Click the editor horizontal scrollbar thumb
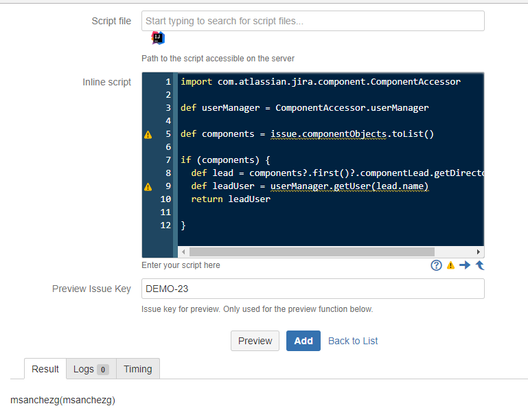The image size is (528, 420). tap(312, 252)
